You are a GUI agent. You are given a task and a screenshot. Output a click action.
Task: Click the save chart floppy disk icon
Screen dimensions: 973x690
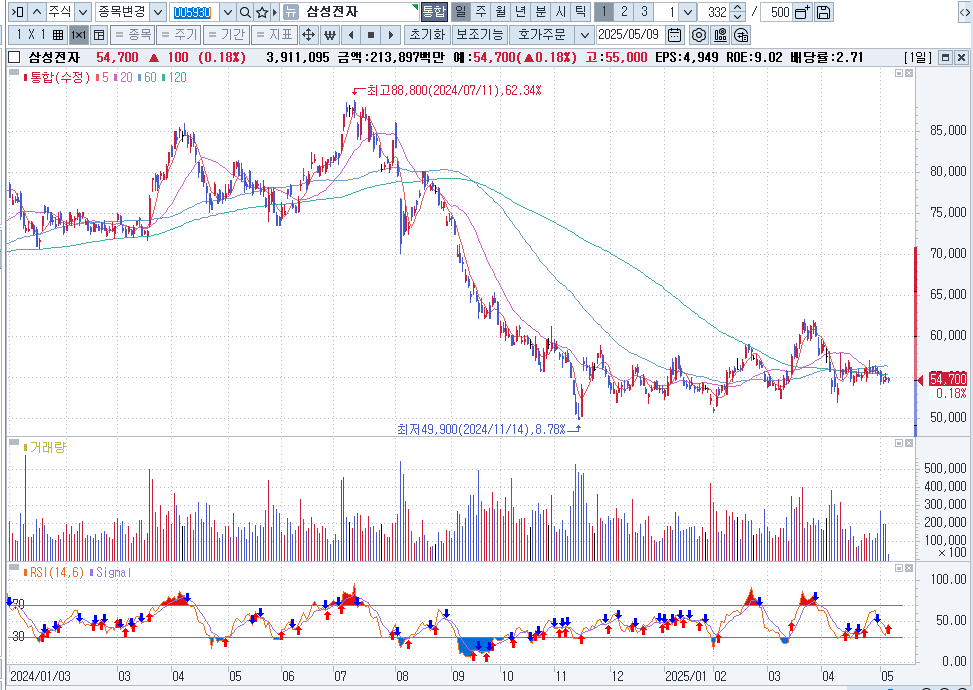coord(823,12)
